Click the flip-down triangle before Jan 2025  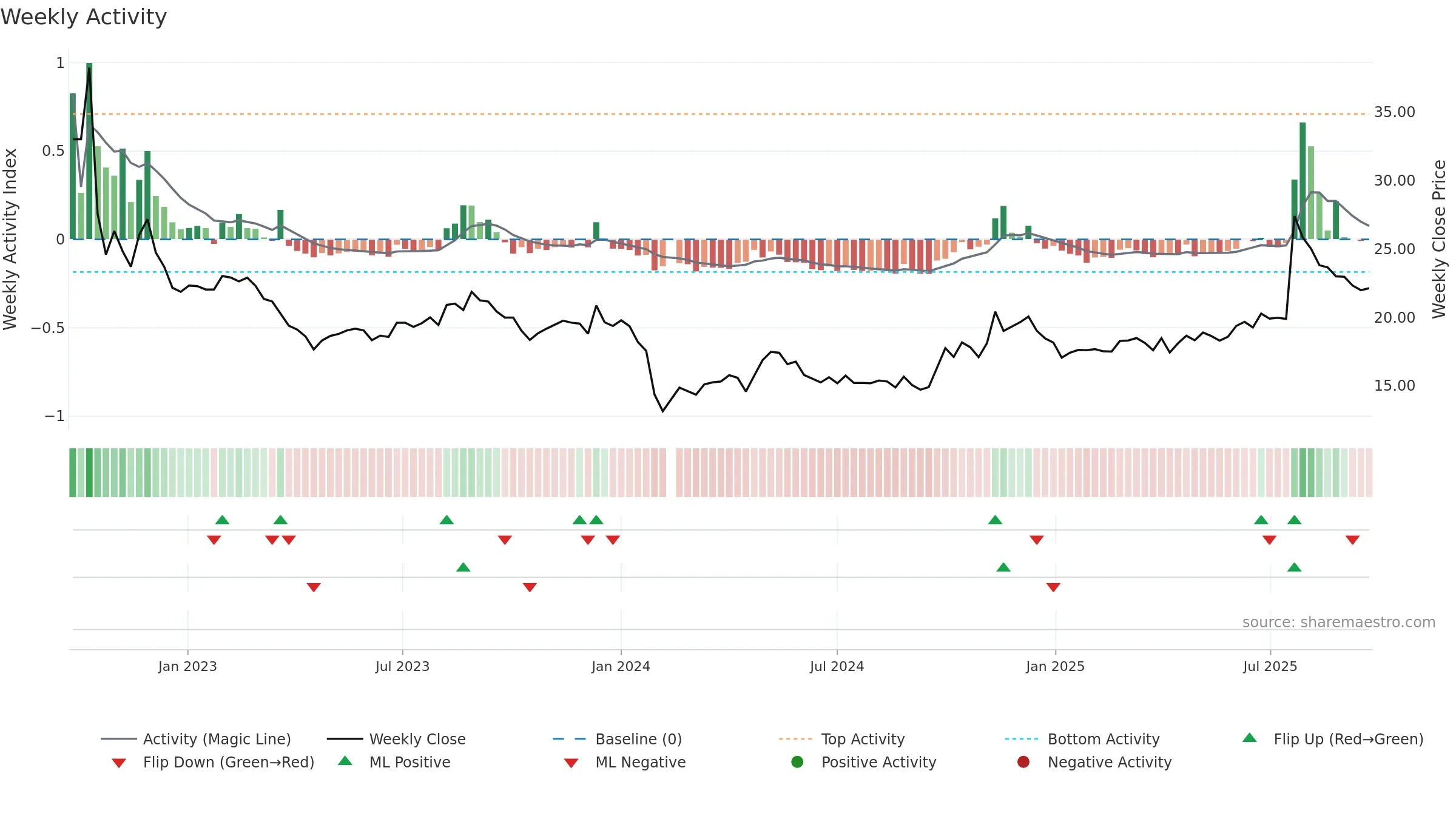1036,540
